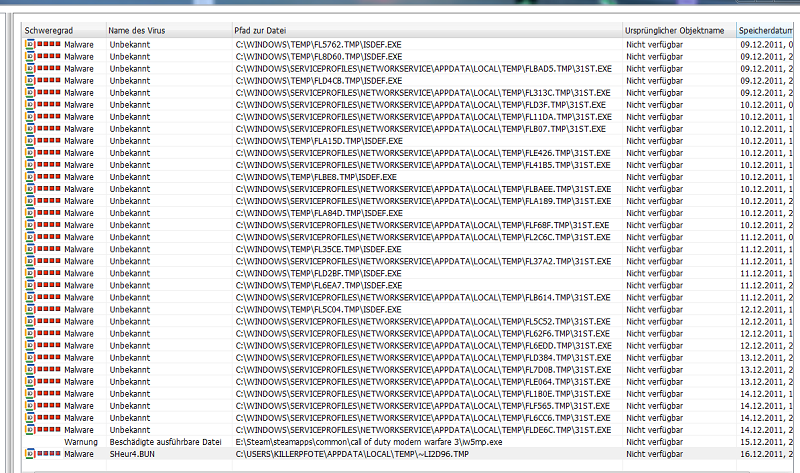Image resolution: width=800 pixels, height=473 pixels.
Task: Click 'Beschädigte ausführbare Datei' virus name
Action: pyautogui.click(x=165, y=442)
